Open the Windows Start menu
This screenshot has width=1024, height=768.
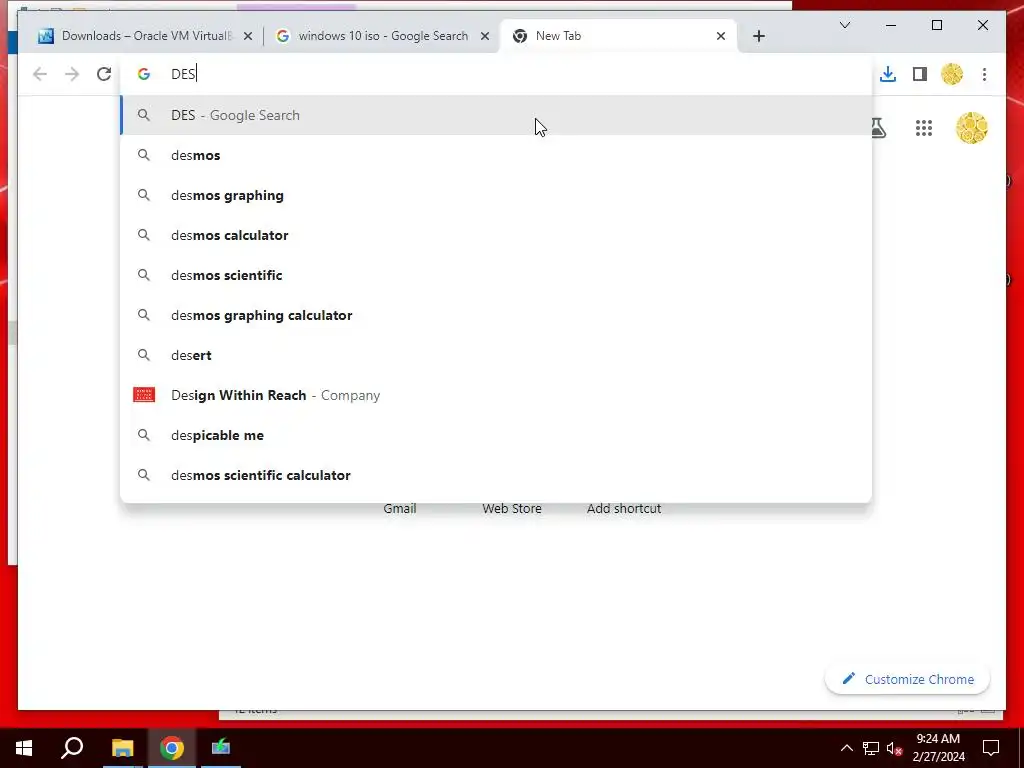coord(24,748)
